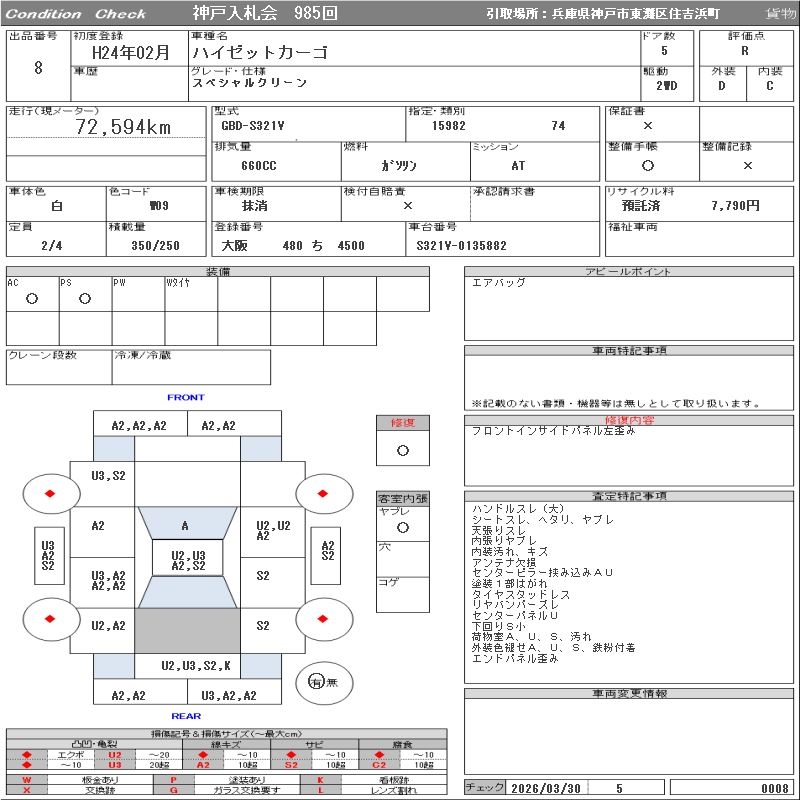
Task: Click the top-left wheel red diamond icon
Action: 49,494
